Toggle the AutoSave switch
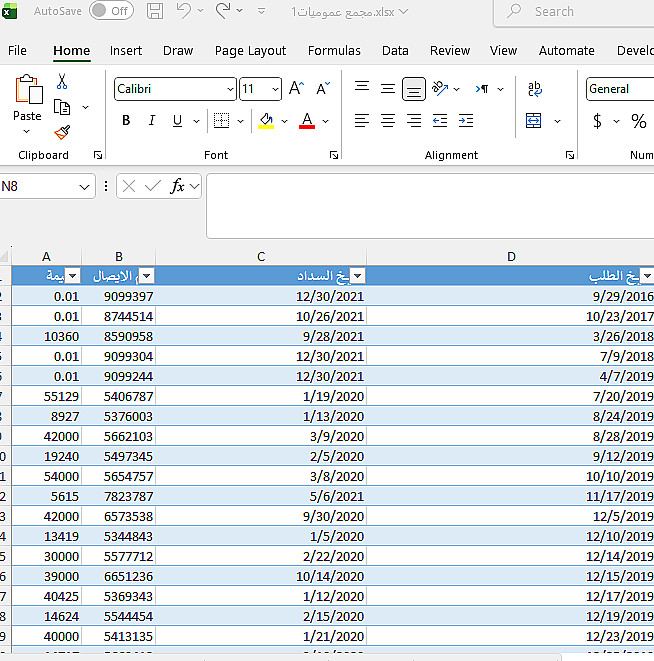 point(111,11)
